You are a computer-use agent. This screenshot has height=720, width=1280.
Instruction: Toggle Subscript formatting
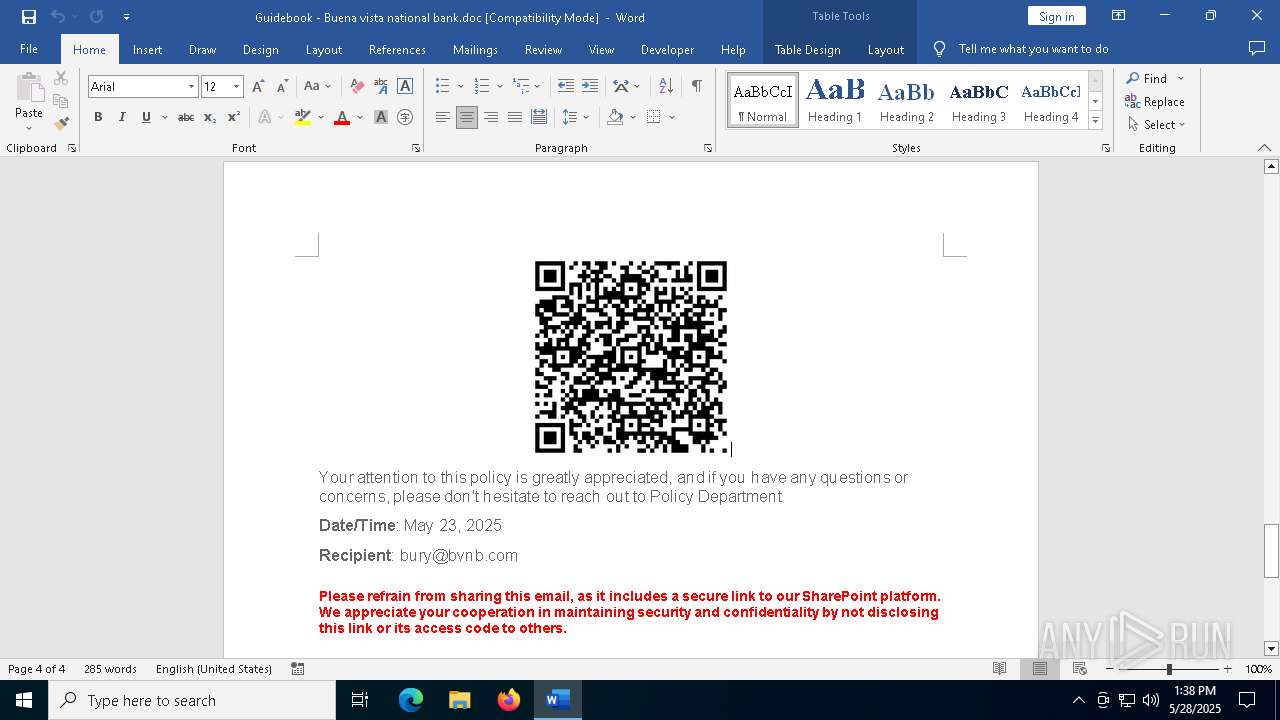tap(210, 118)
